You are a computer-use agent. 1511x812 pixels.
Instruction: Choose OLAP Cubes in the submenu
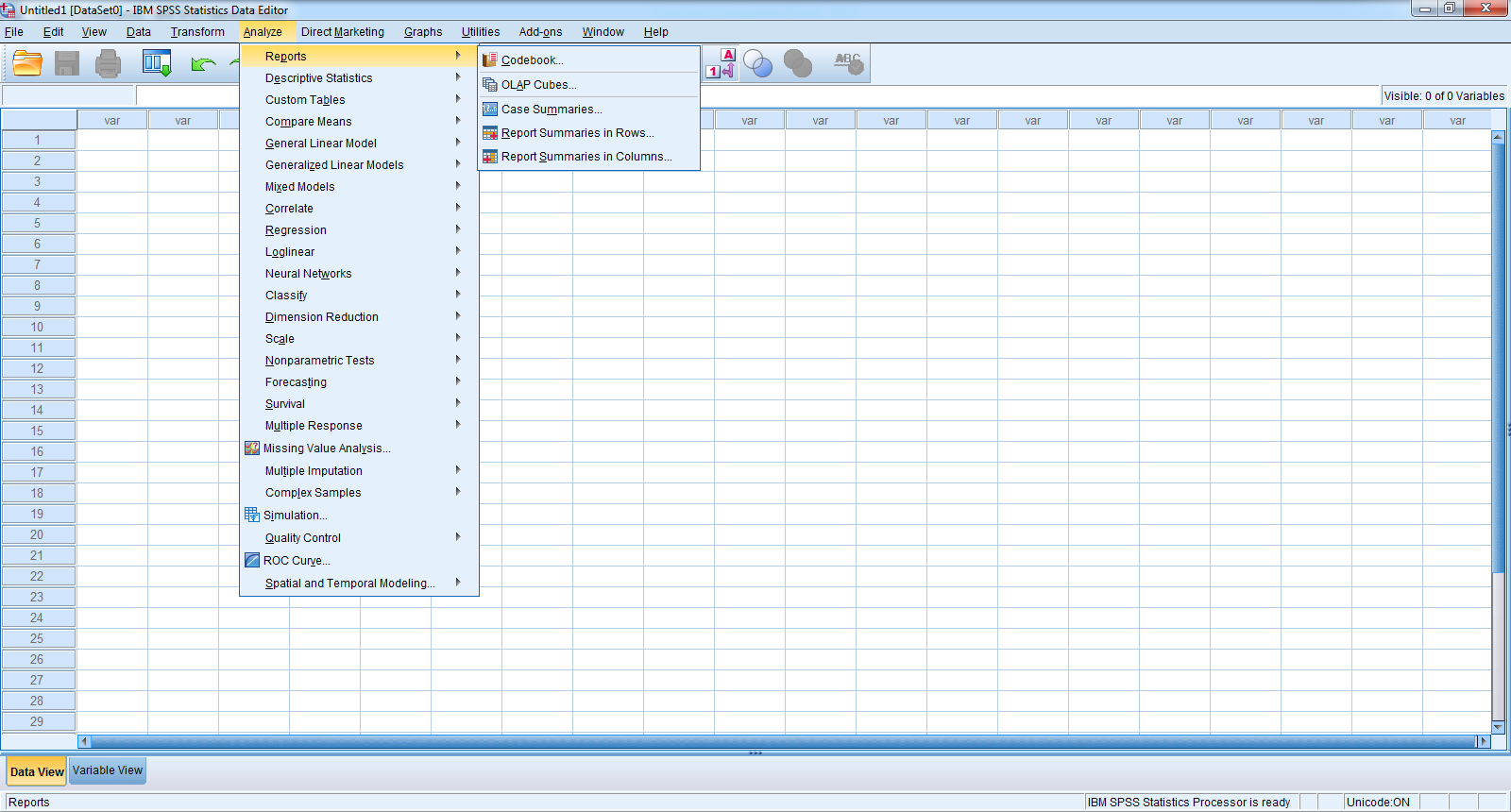(589, 85)
